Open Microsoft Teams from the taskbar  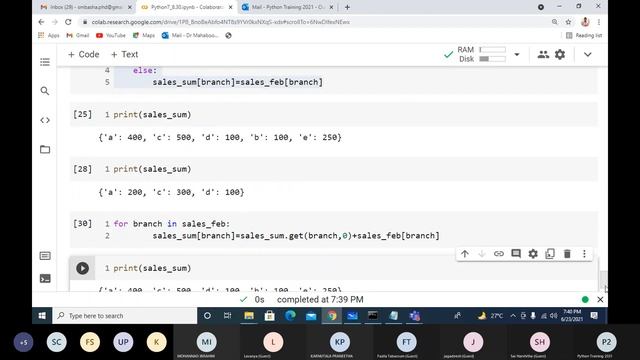coord(415,316)
